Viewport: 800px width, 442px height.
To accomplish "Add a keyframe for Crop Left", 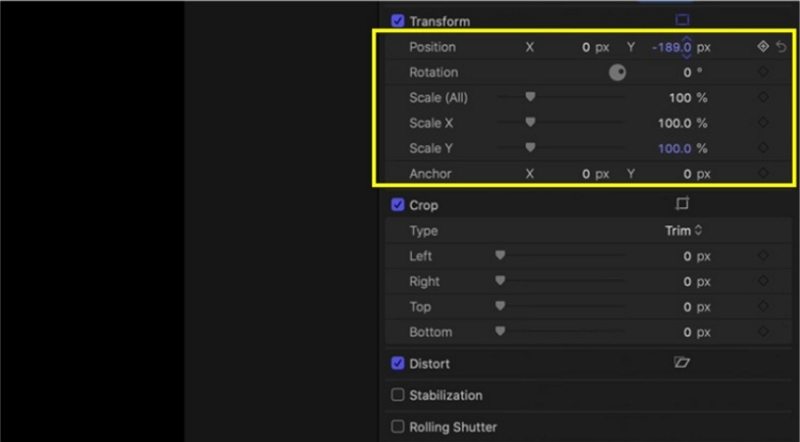I will (763, 255).
